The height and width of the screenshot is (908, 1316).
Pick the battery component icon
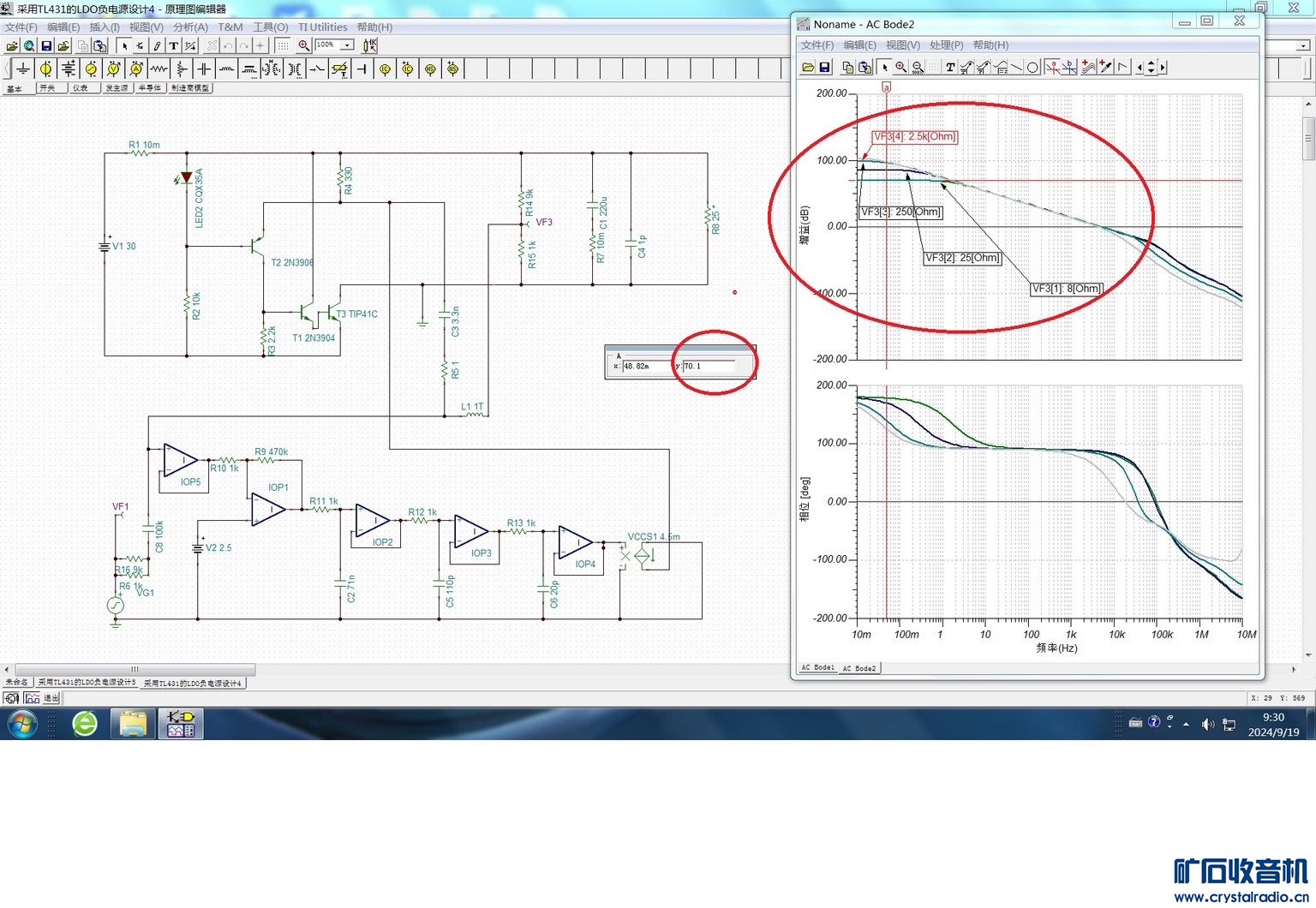[69, 69]
